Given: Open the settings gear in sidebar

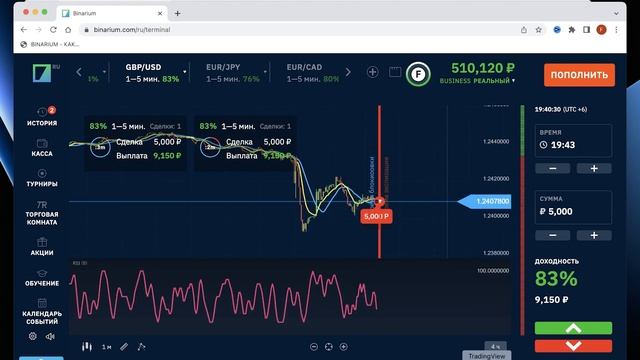Looking at the screenshot, I should tap(33, 336).
